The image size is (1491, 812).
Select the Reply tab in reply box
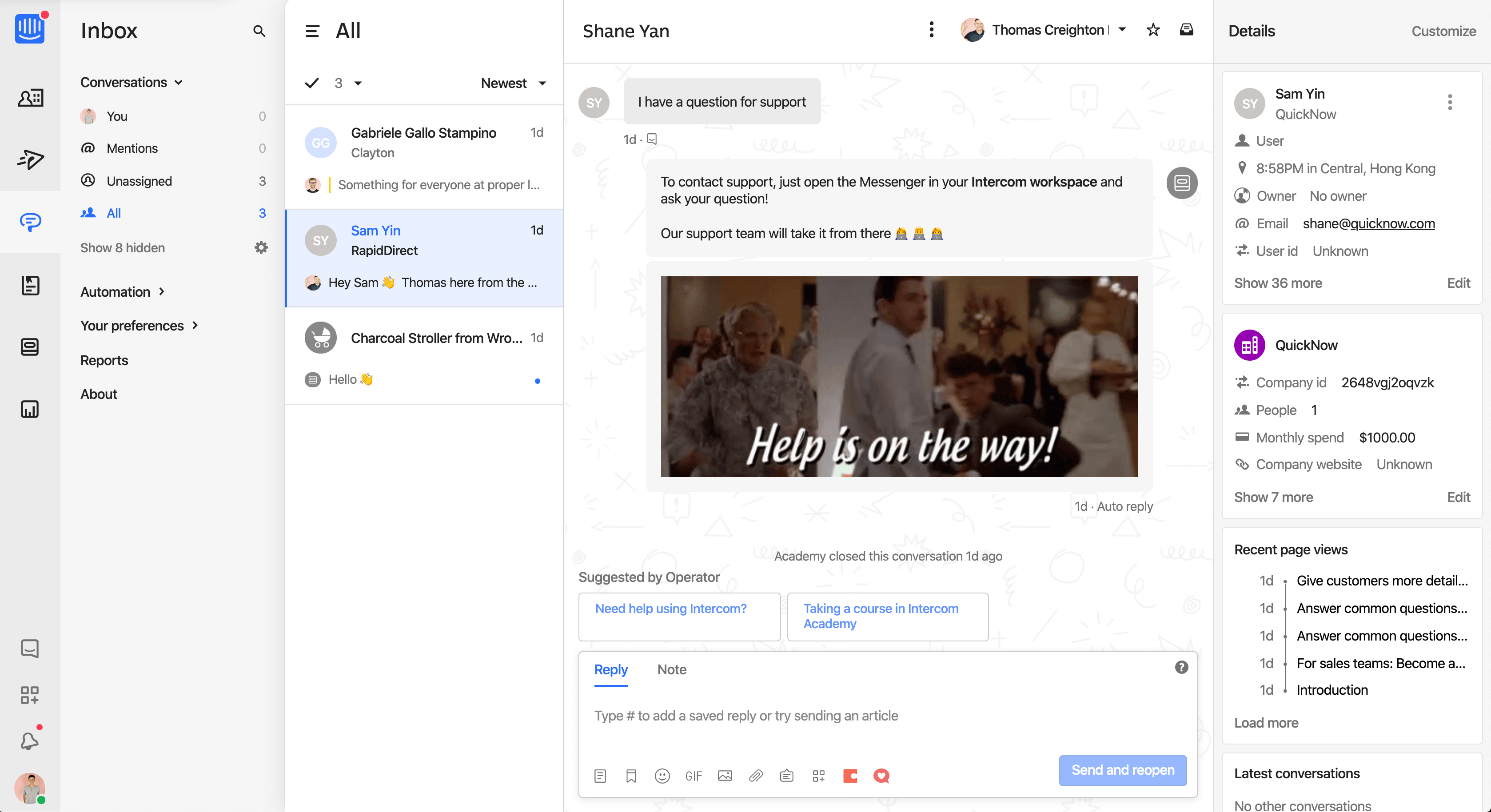point(611,669)
